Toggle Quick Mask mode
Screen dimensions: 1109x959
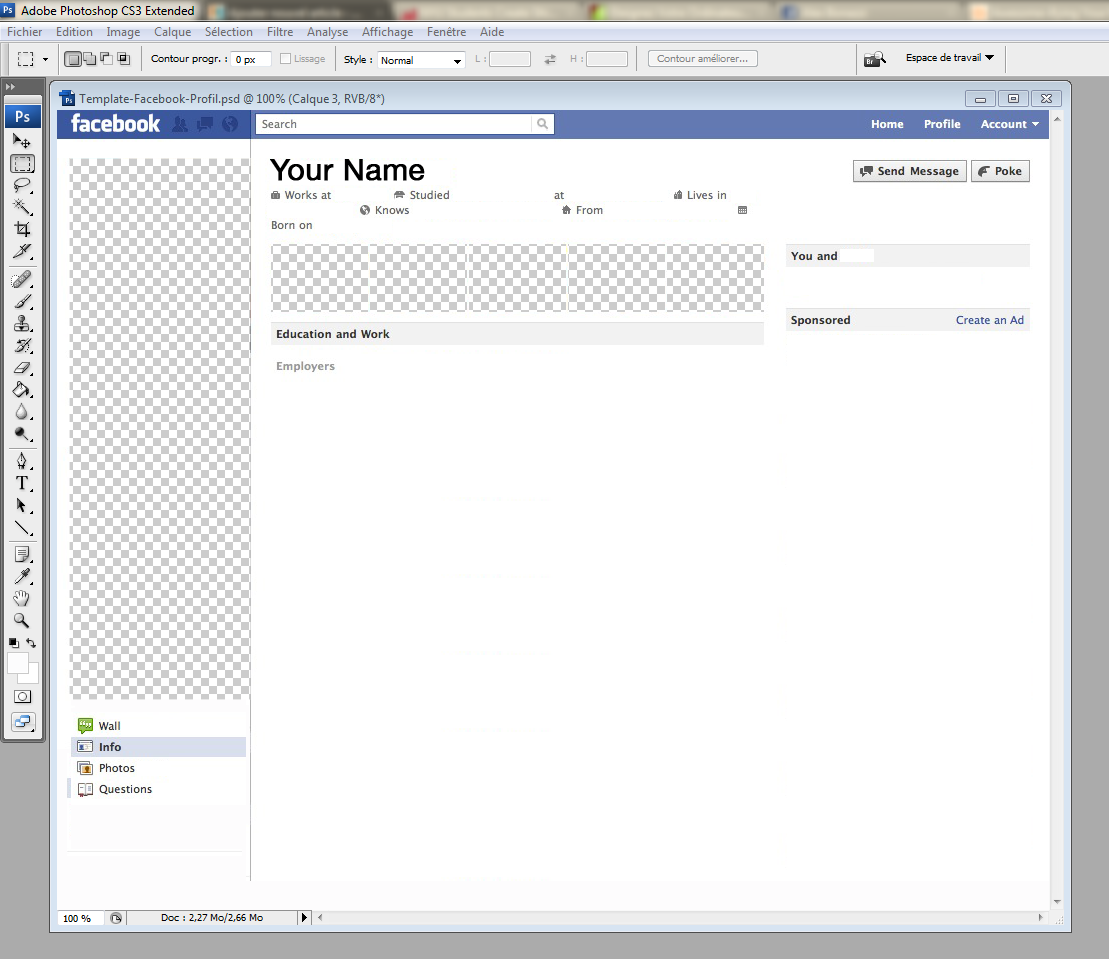[22, 696]
